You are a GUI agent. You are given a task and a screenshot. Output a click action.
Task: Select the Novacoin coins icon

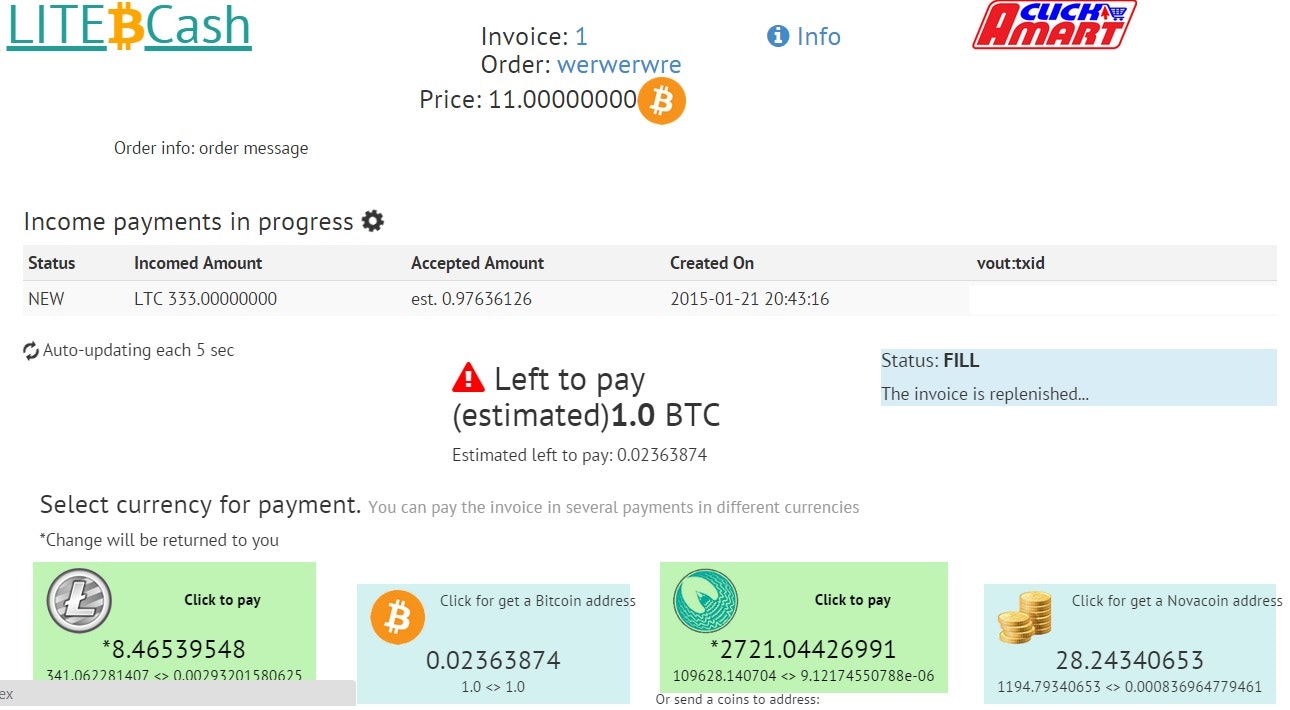[1024, 617]
